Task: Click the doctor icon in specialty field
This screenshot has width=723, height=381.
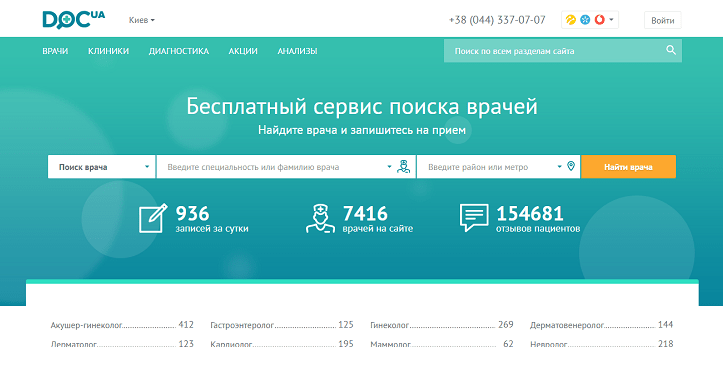Action: click(x=403, y=167)
